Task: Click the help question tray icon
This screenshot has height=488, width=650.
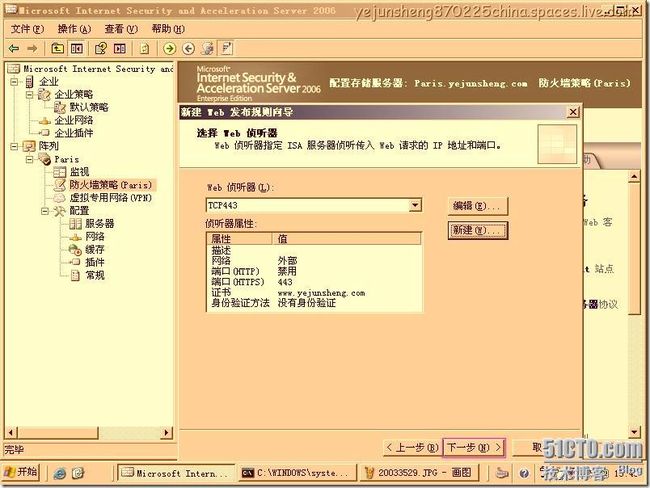Action: pyautogui.click(x=524, y=473)
